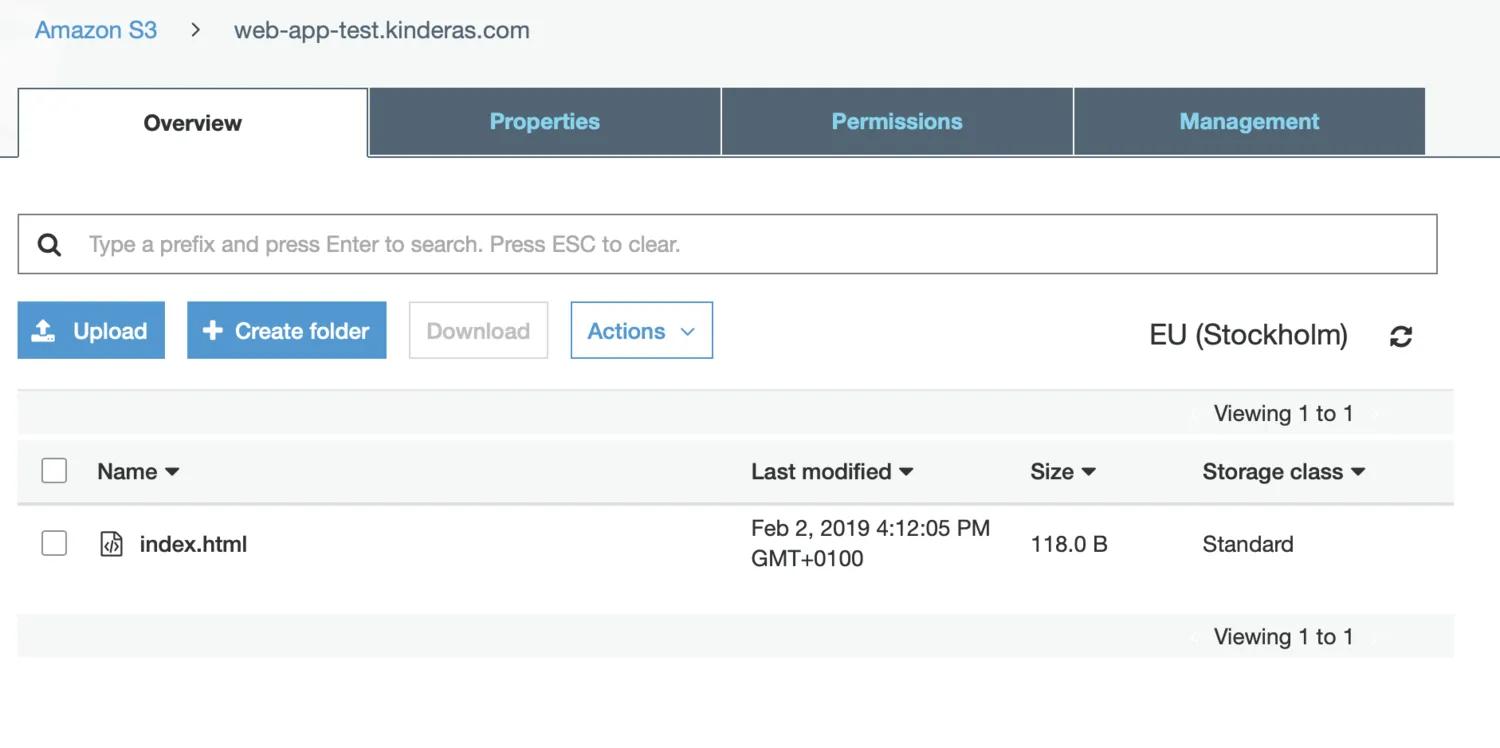Click the file type icon beside index.html
The width and height of the screenshot is (1500, 748).
(x=111, y=543)
